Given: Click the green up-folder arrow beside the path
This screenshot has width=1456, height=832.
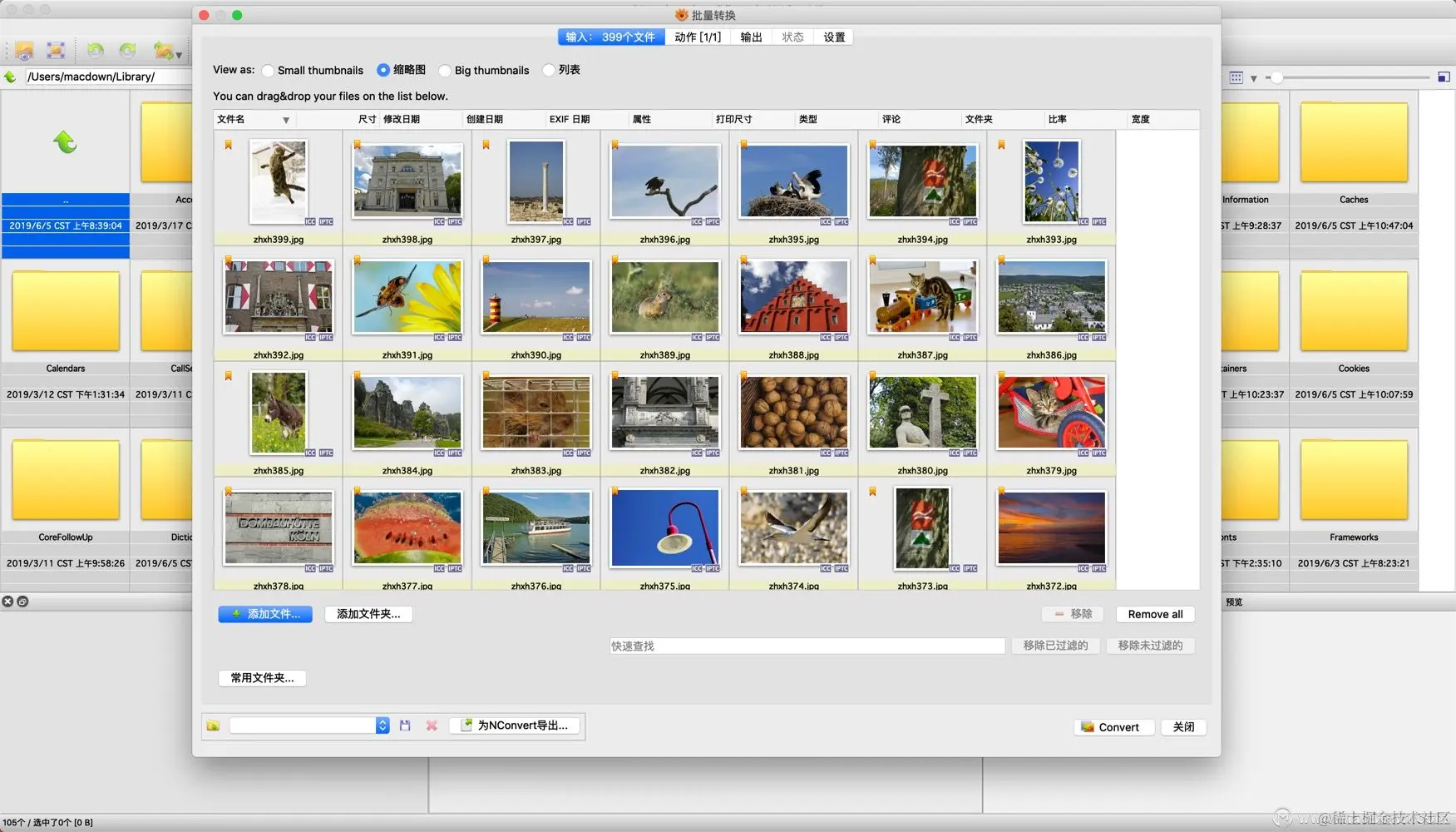Looking at the screenshot, I should coord(11,77).
